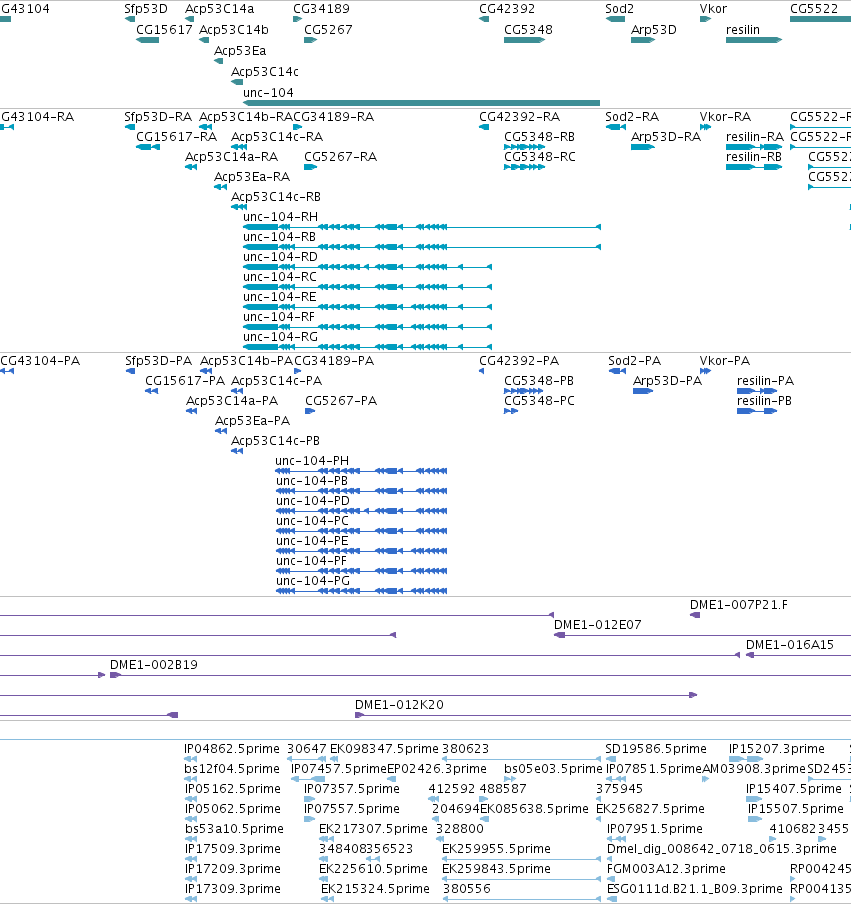Screen dimensions: 851x904
Task: Click EST EK215324.5prime label
Action: pos(375,889)
